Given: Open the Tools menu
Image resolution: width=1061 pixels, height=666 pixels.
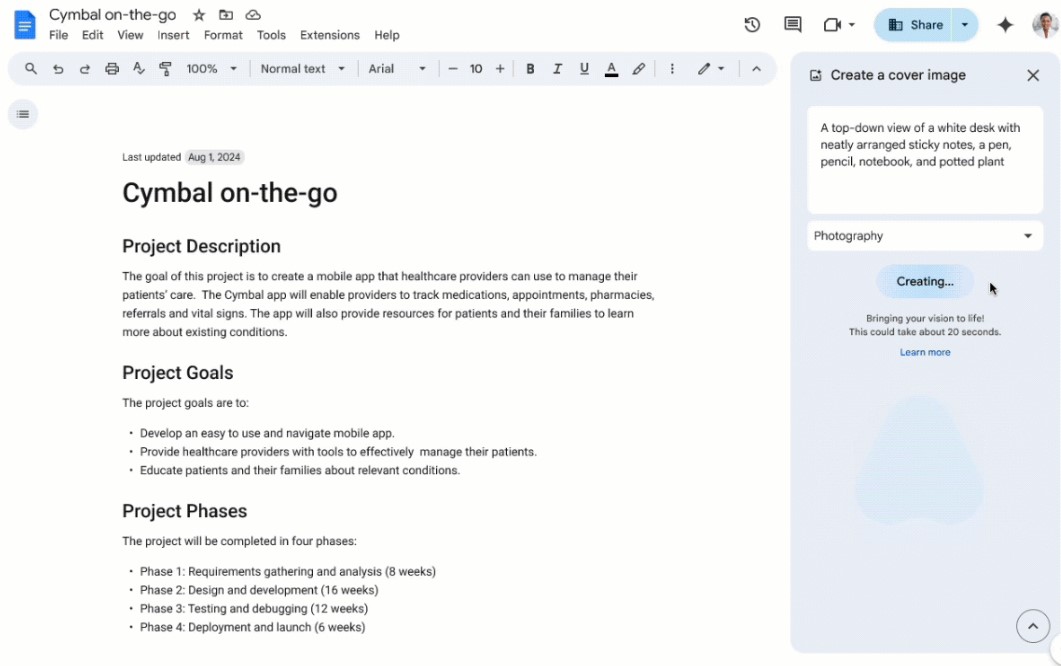Looking at the screenshot, I should tap(271, 35).
